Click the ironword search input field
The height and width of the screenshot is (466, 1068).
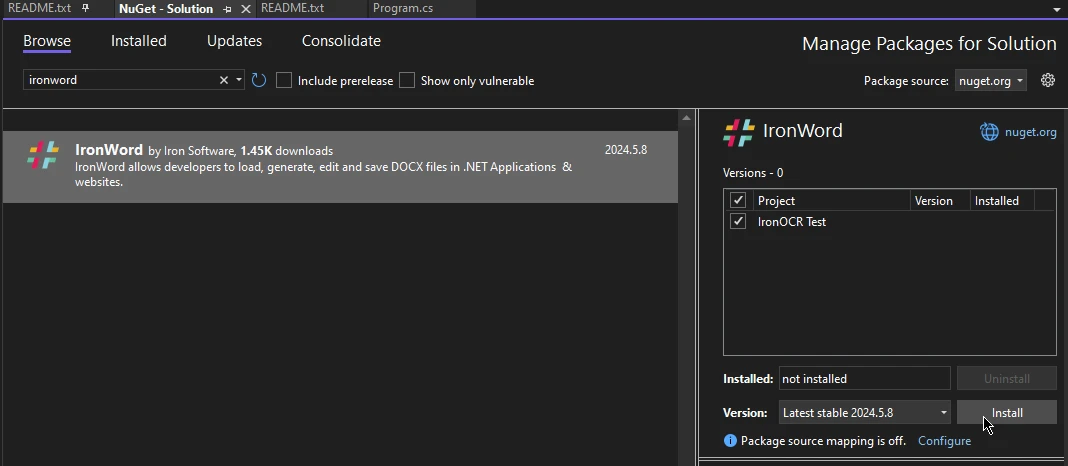tap(118, 80)
